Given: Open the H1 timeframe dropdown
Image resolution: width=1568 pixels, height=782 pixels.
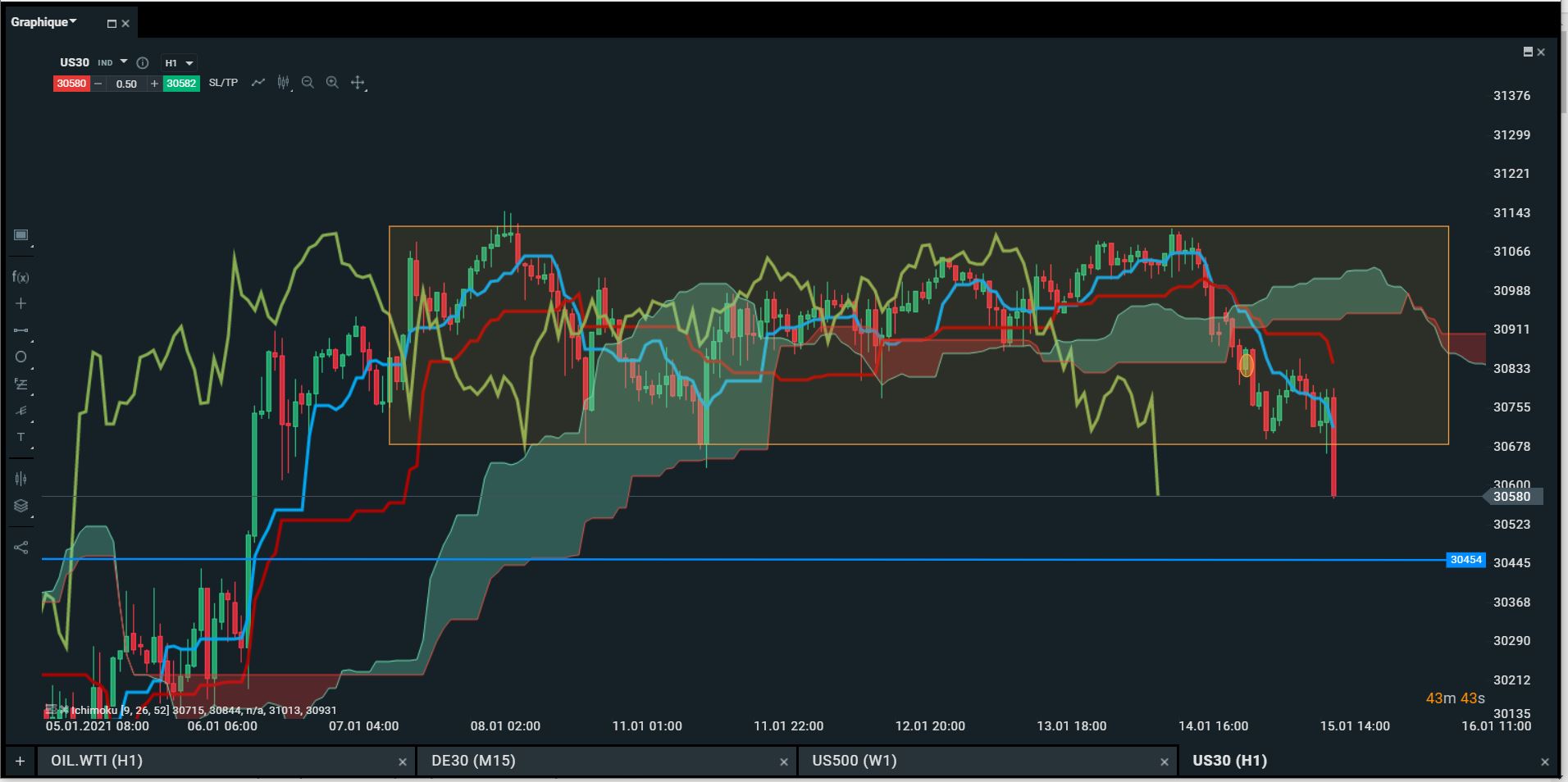Looking at the screenshot, I should [x=179, y=63].
